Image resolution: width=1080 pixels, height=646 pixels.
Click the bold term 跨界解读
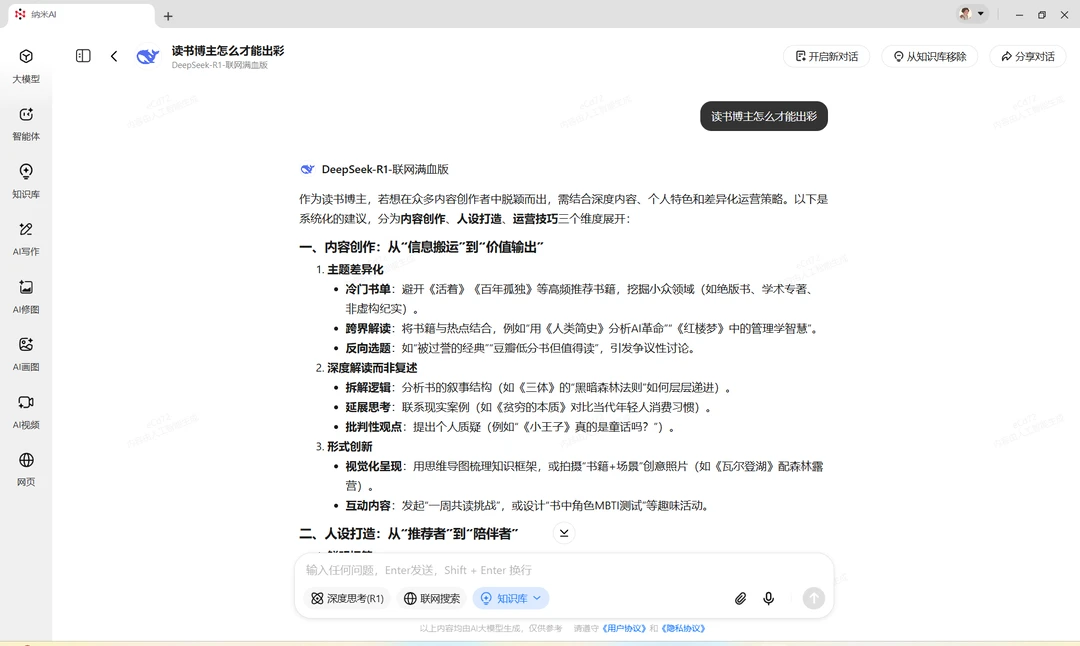point(368,329)
